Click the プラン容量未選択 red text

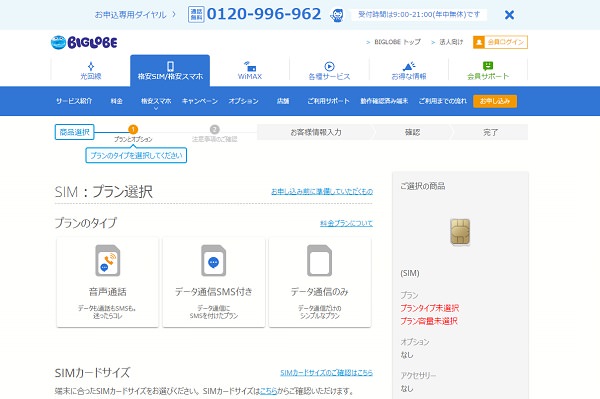[x=429, y=321]
